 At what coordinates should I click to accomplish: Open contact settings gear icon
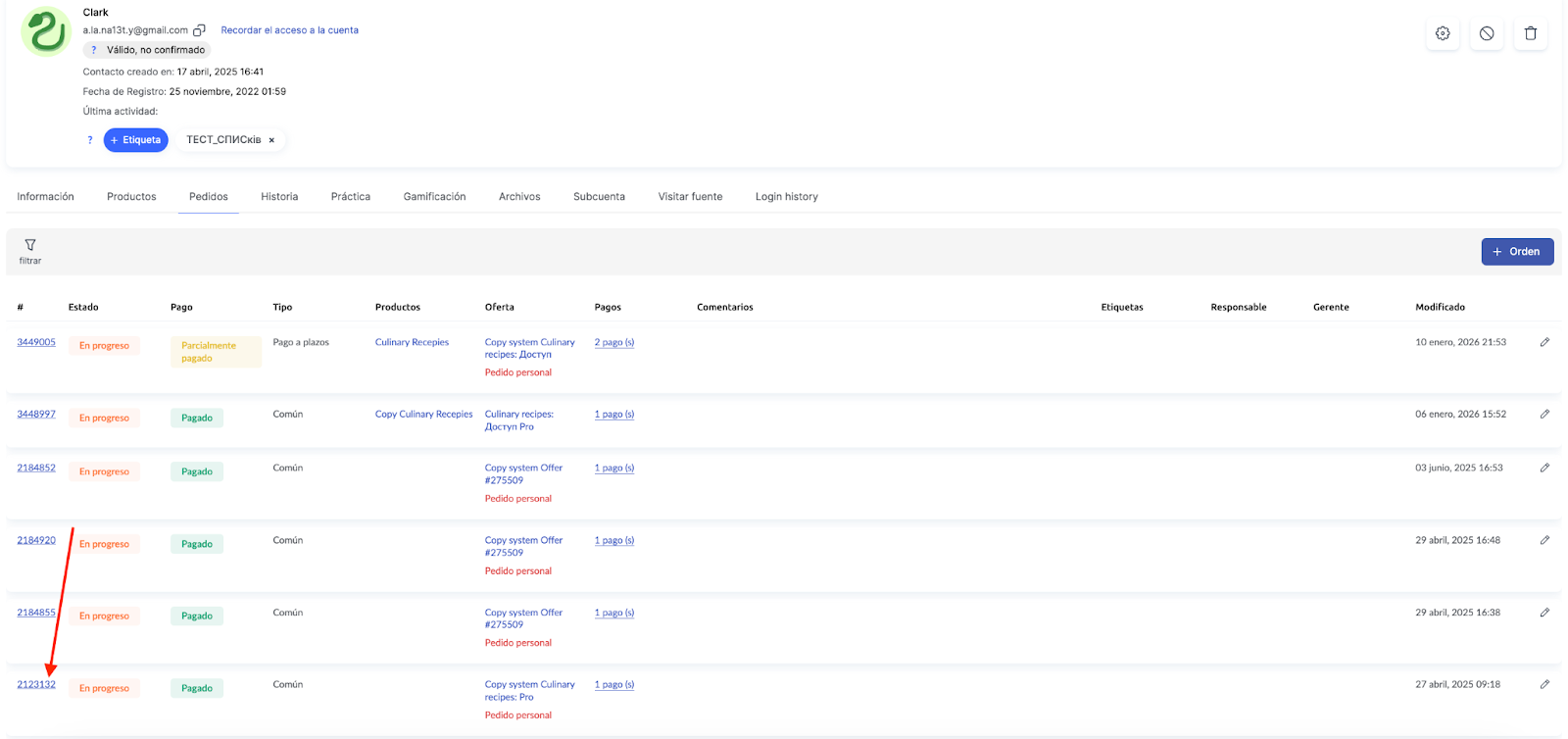1443,33
